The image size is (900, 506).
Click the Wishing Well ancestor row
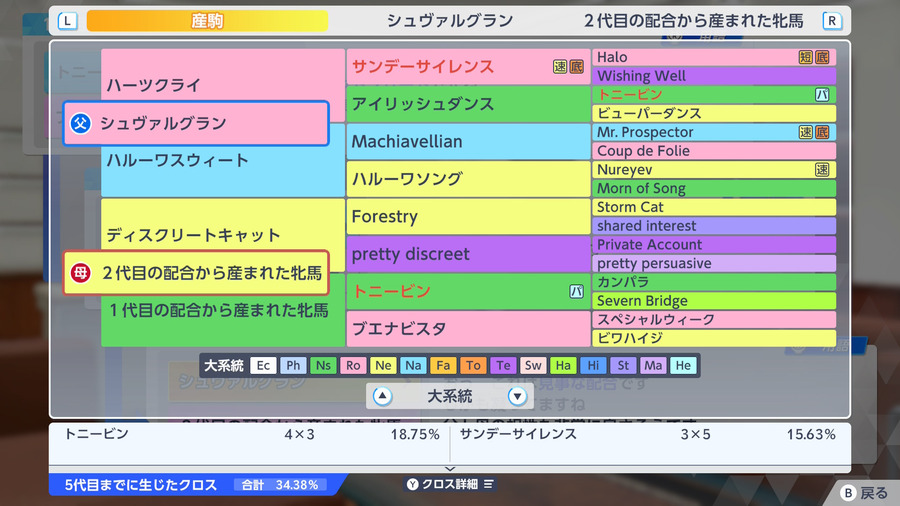[714, 76]
